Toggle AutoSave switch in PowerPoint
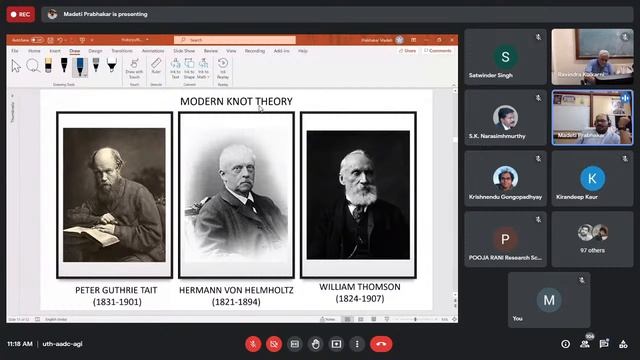 click(x=37, y=40)
